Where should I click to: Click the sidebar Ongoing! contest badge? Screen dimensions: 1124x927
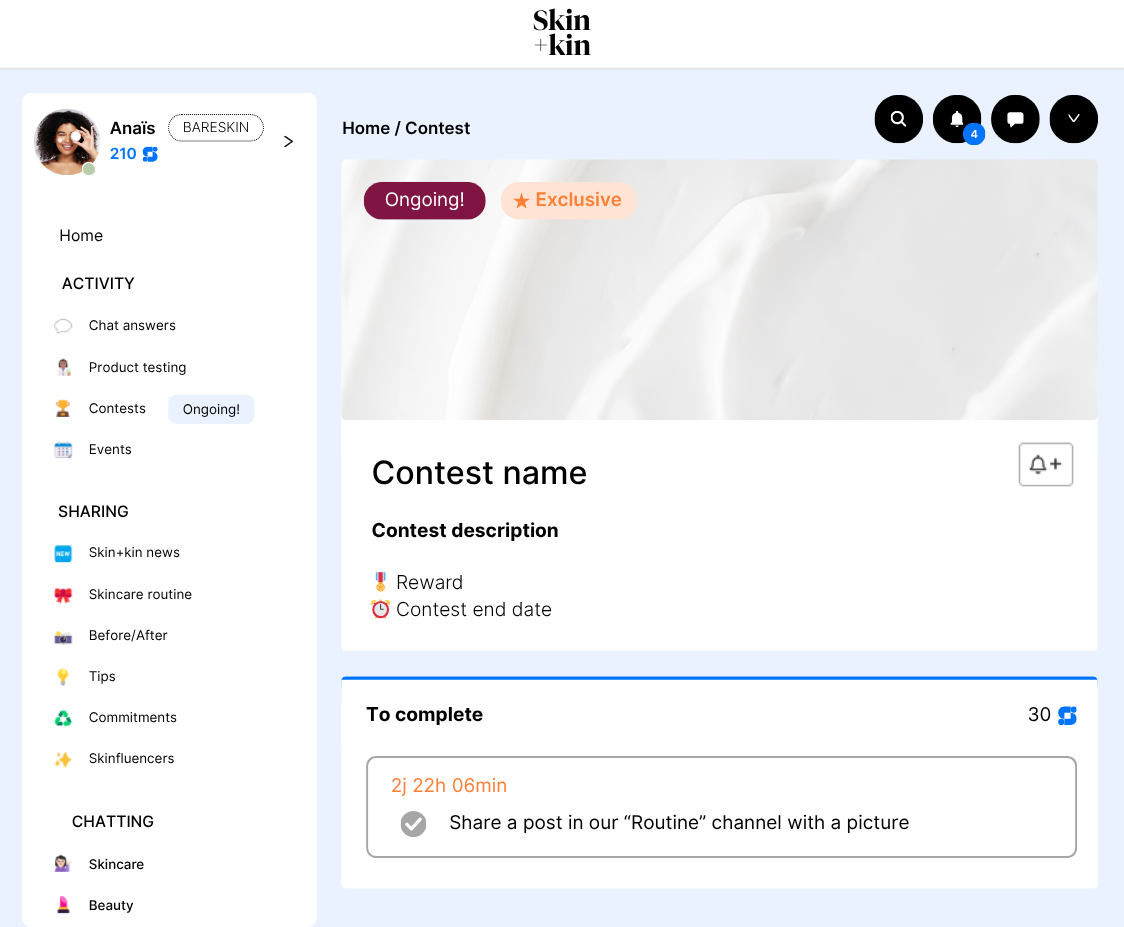[x=211, y=409]
